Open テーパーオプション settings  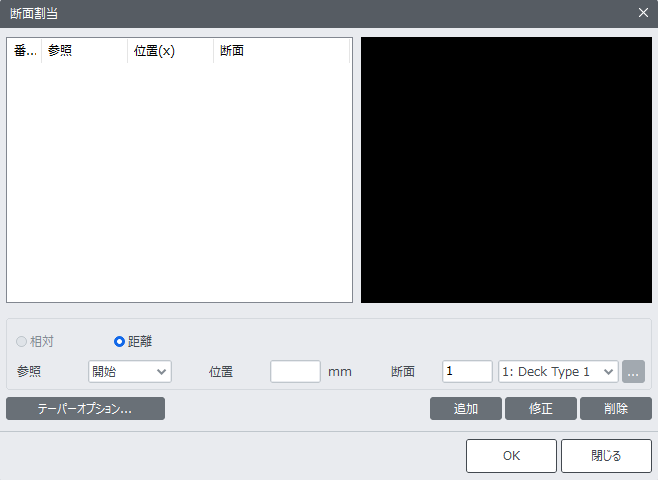pyautogui.click(x=86, y=409)
